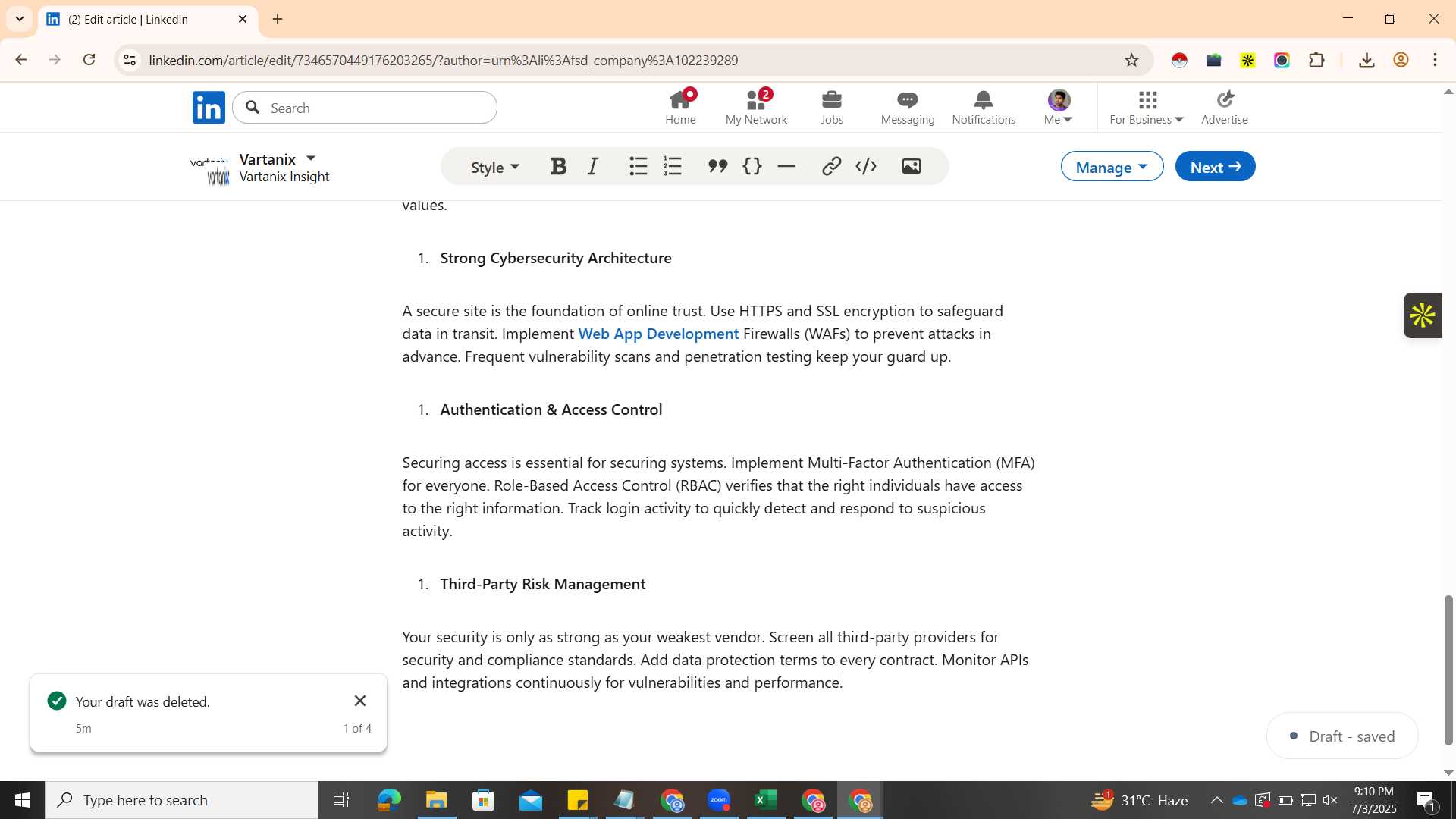
Task: Open the Web App Development link
Action: coord(658,334)
